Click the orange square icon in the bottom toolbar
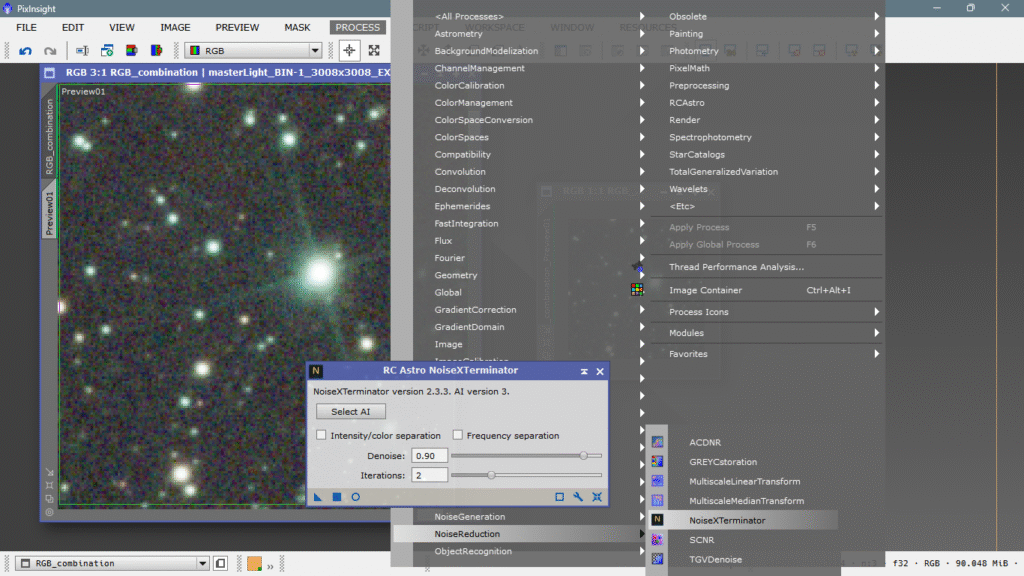Viewport: 1024px width, 576px height. [255, 564]
